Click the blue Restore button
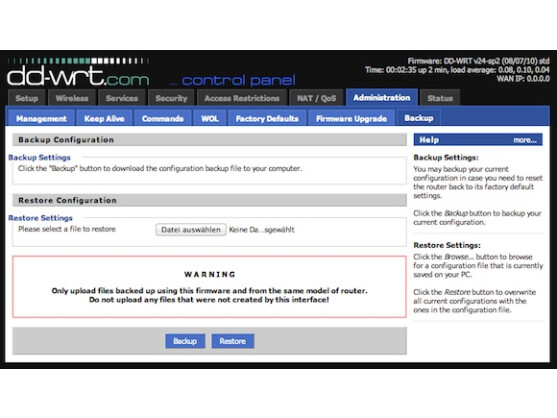Screen dimensions: 557x418 (x=233, y=341)
